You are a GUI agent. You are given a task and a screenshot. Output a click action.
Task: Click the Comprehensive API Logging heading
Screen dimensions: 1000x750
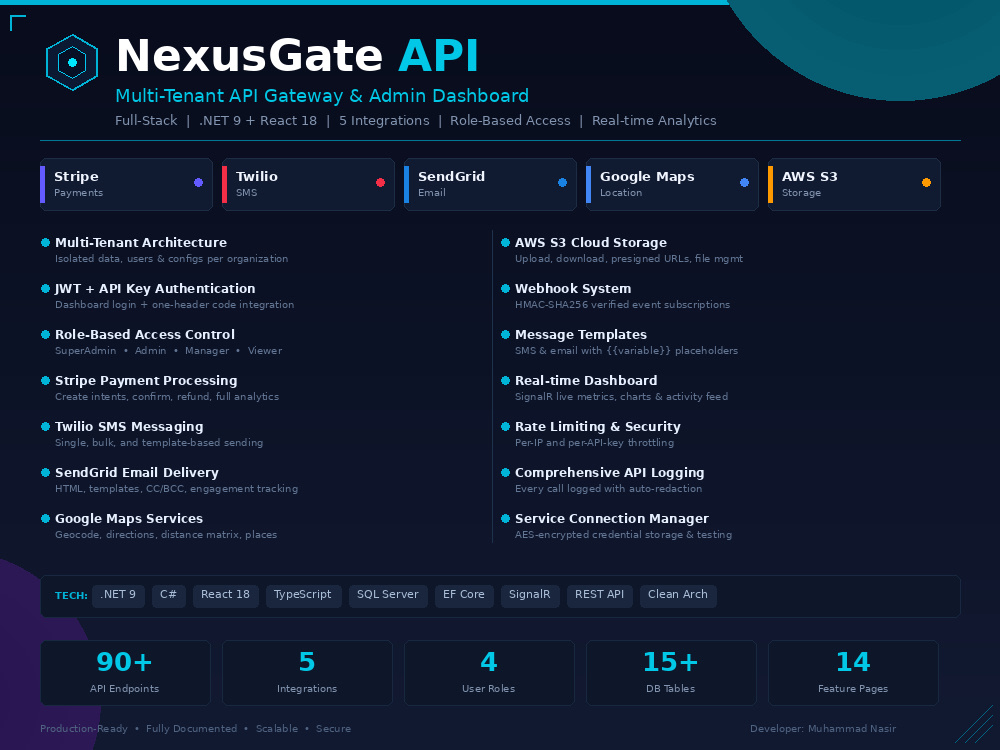point(609,473)
